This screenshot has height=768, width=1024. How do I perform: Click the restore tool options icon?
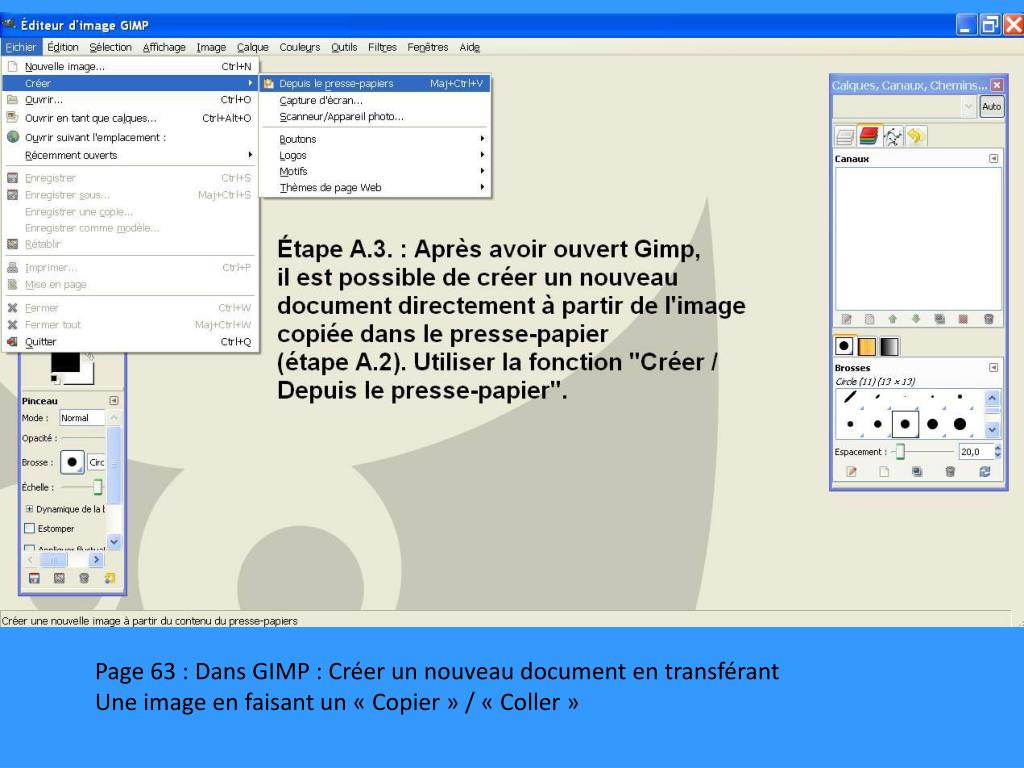(59, 578)
